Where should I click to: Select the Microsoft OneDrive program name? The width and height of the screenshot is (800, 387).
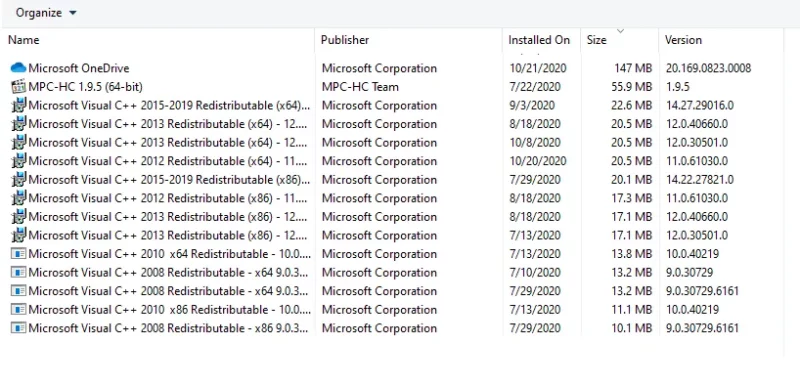pyautogui.click(x=79, y=68)
